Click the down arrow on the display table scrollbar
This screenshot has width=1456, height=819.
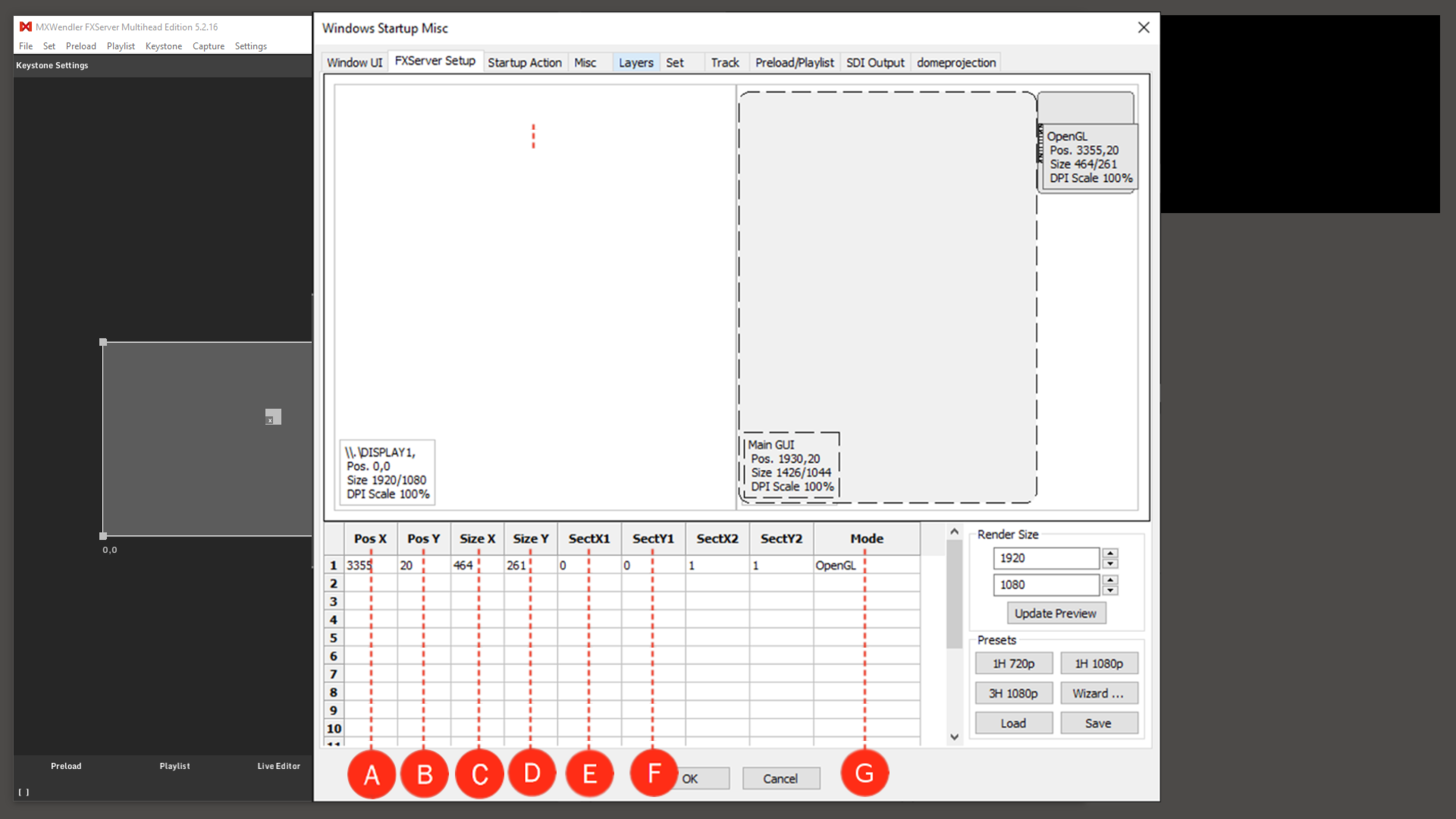pos(954,736)
